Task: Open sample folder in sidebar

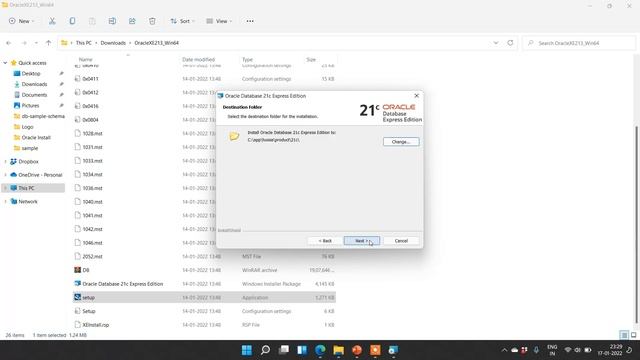Action: (x=29, y=148)
